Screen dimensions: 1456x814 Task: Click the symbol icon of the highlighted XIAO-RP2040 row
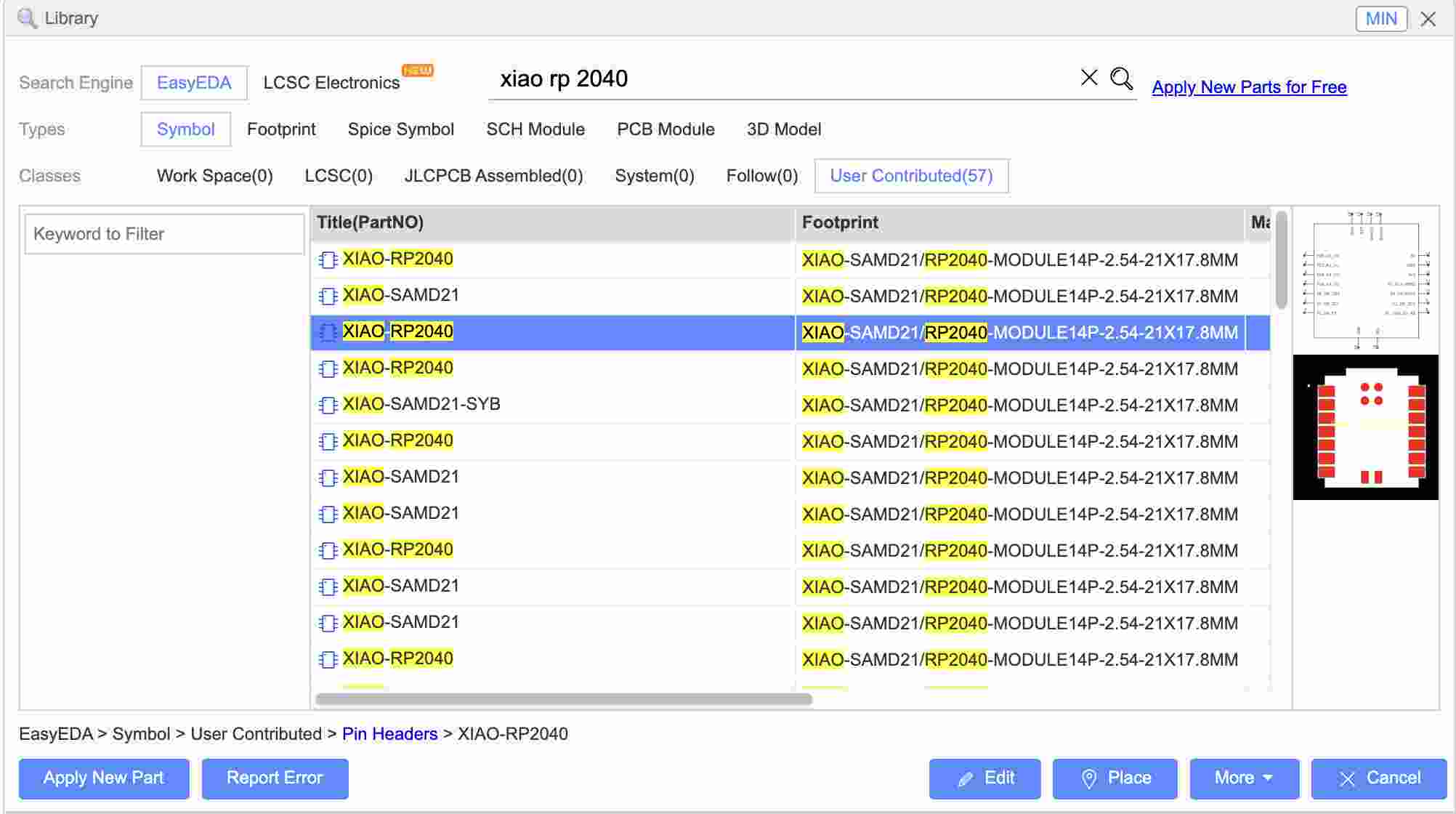(x=328, y=332)
